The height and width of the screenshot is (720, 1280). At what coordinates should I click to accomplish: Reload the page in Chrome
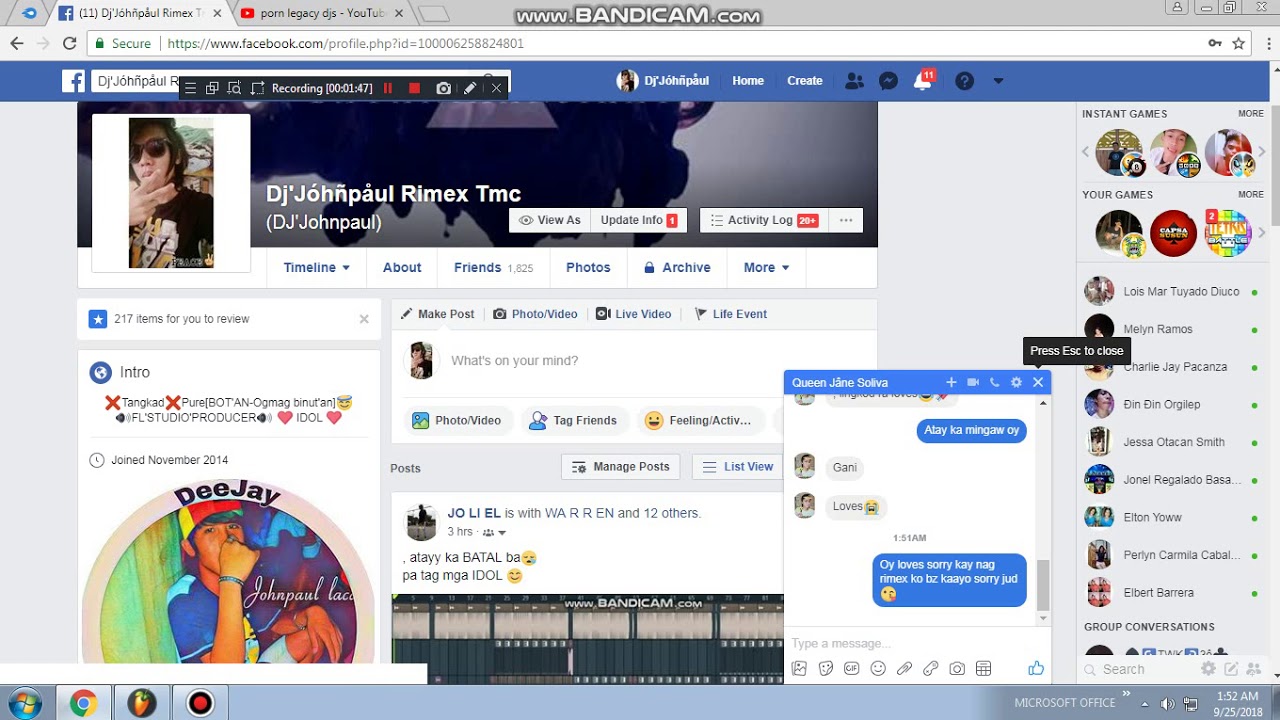coord(70,44)
